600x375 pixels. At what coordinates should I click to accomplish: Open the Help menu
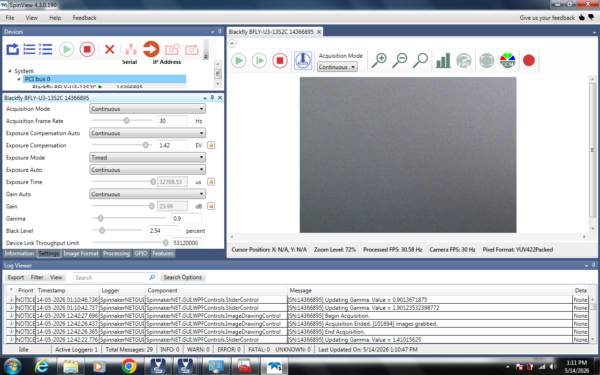pyautogui.click(x=55, y=18)
